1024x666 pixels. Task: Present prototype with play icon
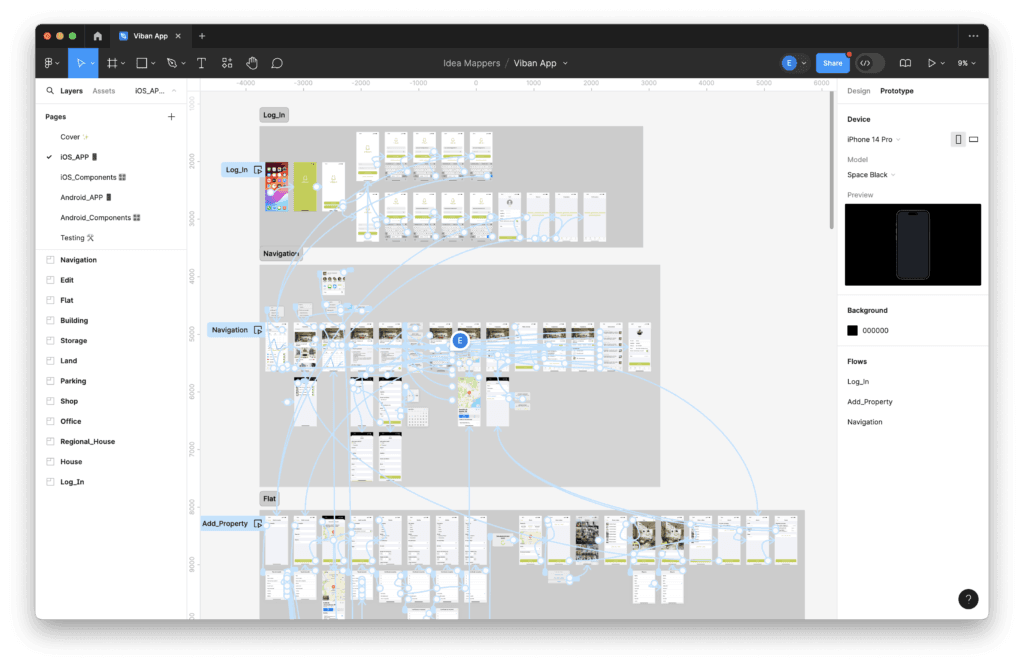point(931,63)
